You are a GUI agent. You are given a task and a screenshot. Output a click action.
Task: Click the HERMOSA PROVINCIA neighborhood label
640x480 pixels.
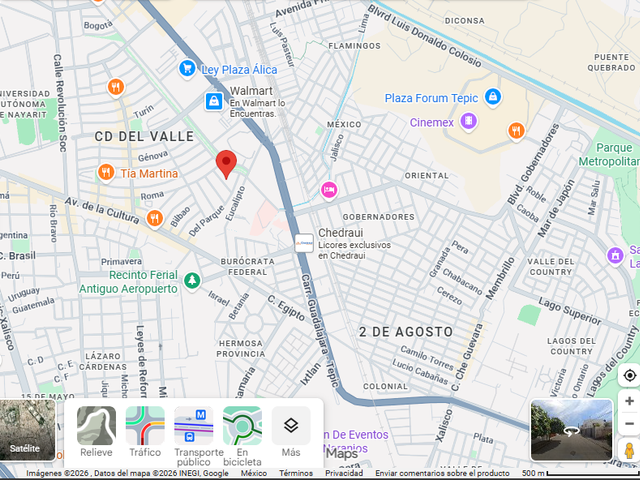pos(241,349)
